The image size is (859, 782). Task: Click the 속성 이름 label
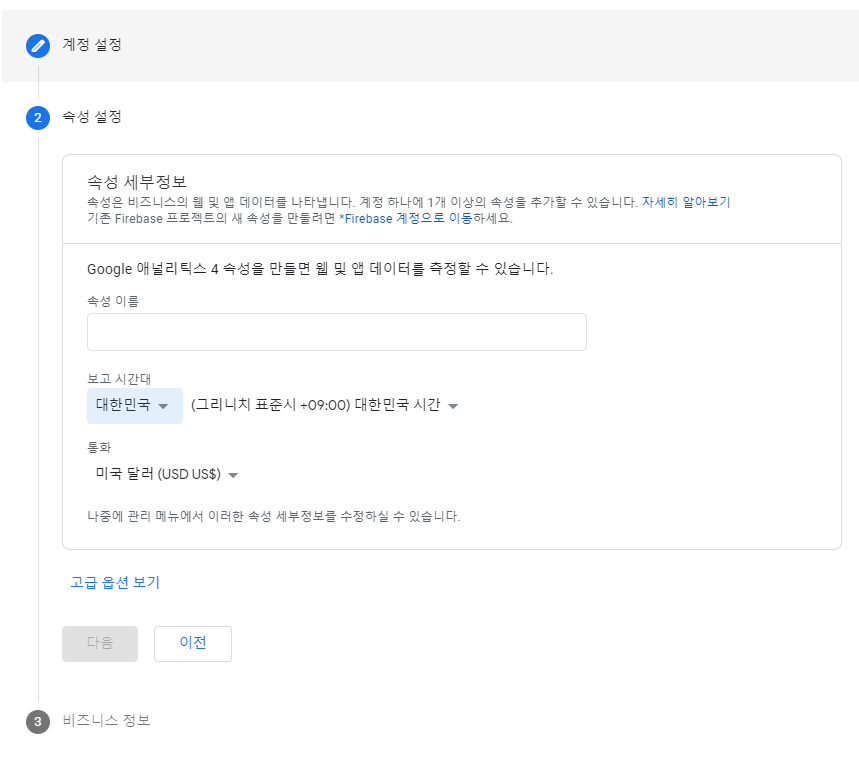[113, 301]
